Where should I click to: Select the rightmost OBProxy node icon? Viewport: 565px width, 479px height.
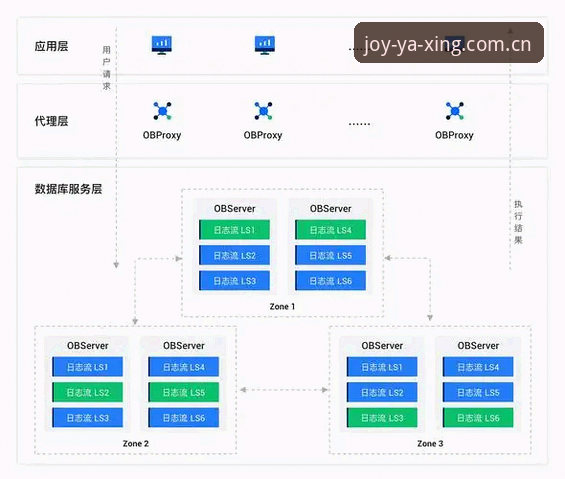(x=455, y=111)
